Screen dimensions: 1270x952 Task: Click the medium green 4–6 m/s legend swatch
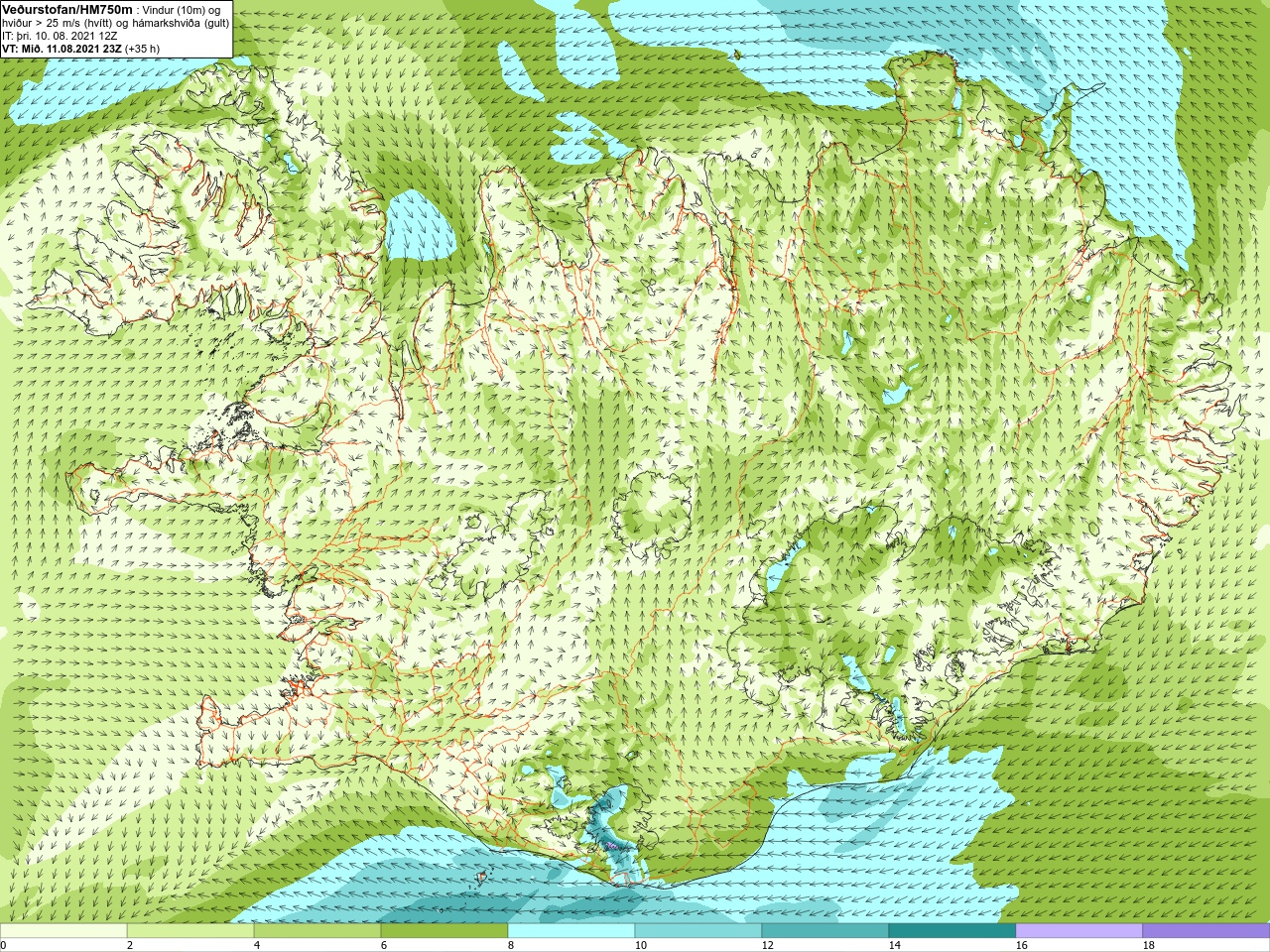pyautogui.click(x=317, y=931)
